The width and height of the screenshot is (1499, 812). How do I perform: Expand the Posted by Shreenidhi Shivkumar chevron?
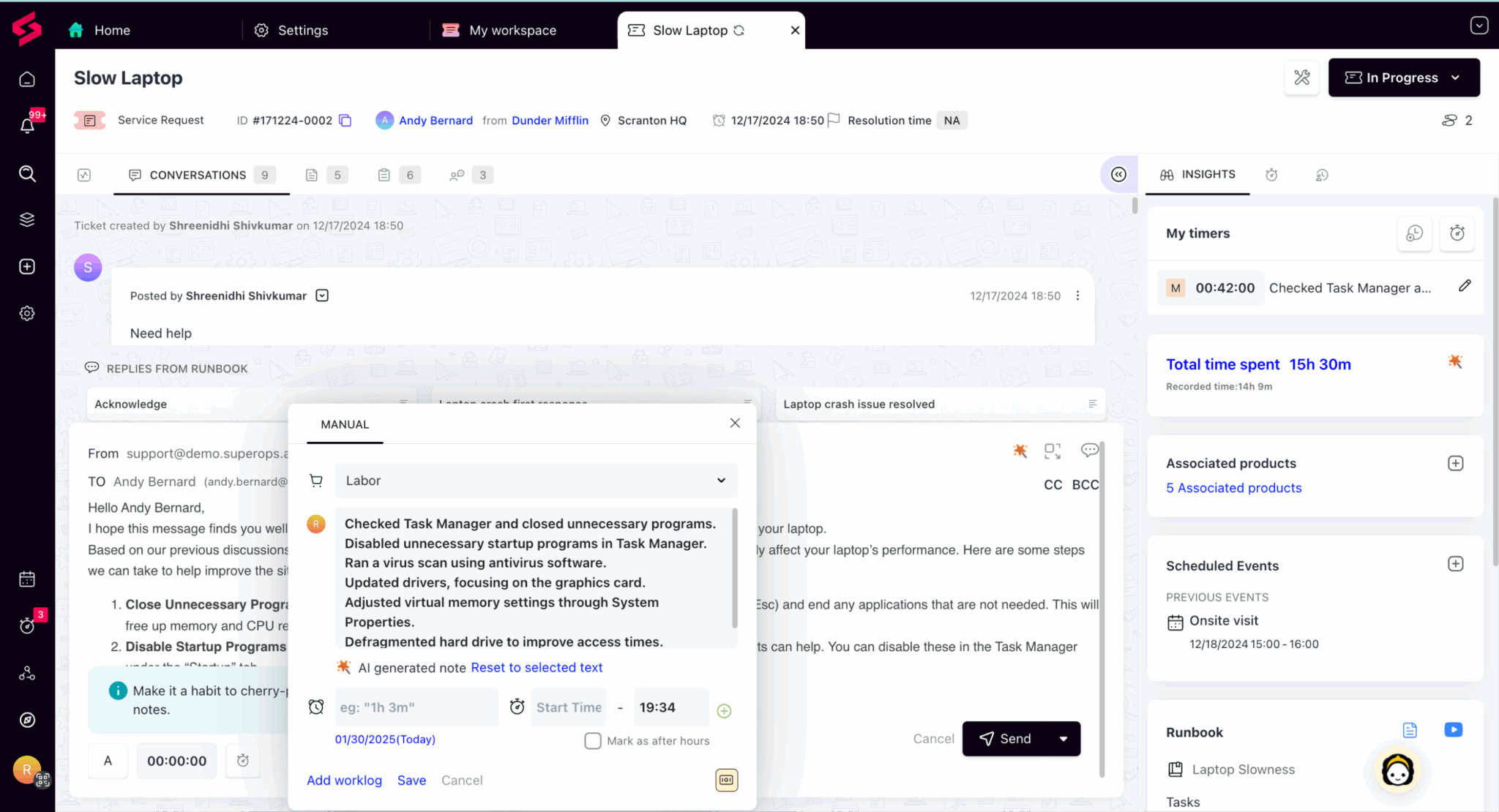point(322,296)
